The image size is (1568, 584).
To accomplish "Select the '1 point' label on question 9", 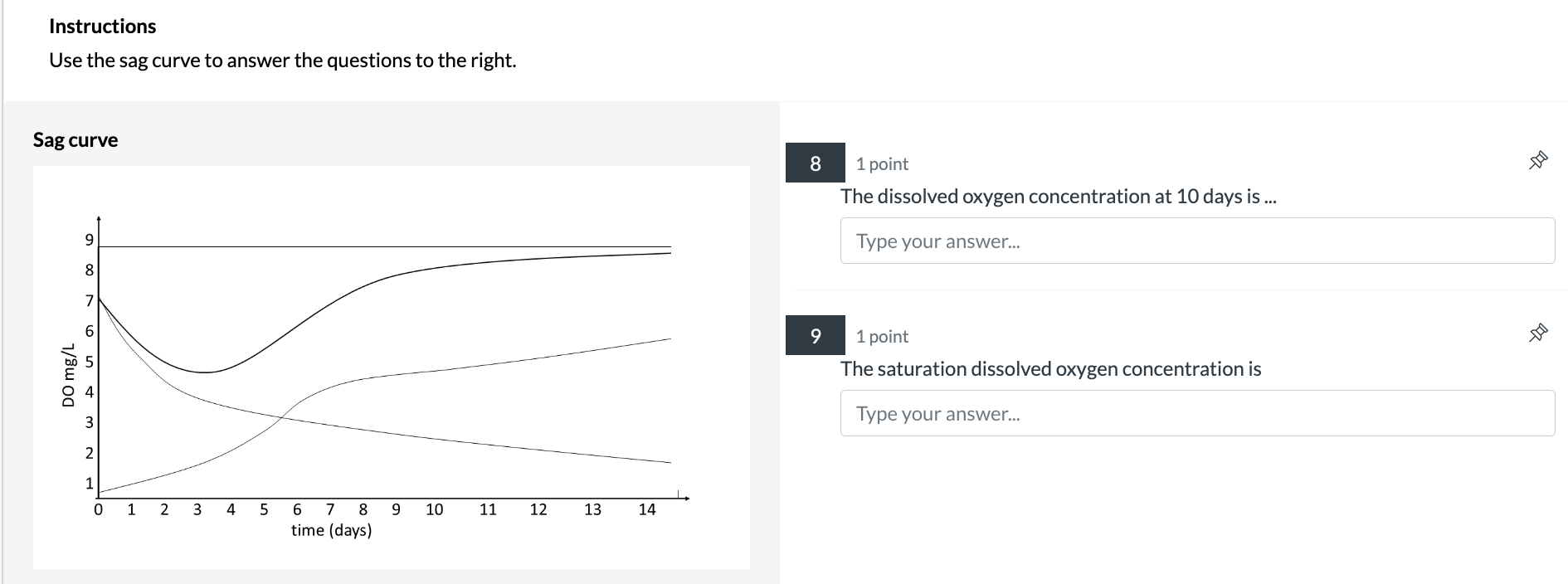I will coord(881,336).
